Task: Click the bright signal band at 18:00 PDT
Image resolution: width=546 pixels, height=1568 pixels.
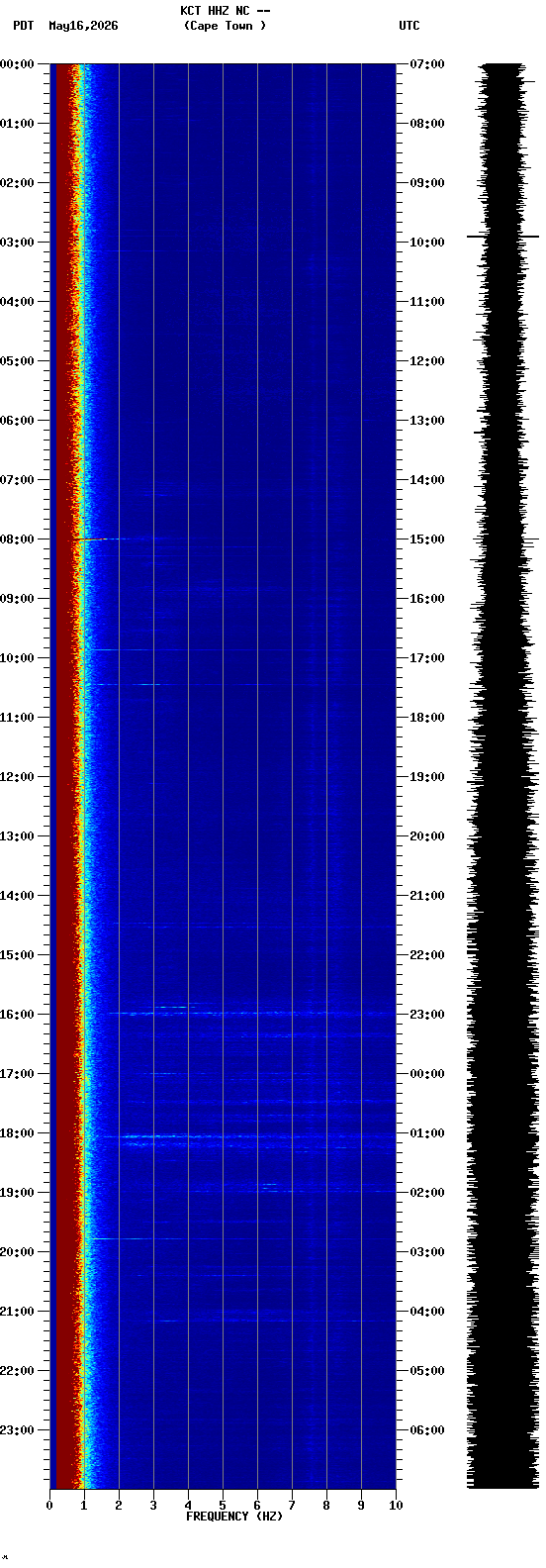Action: 158,1136
